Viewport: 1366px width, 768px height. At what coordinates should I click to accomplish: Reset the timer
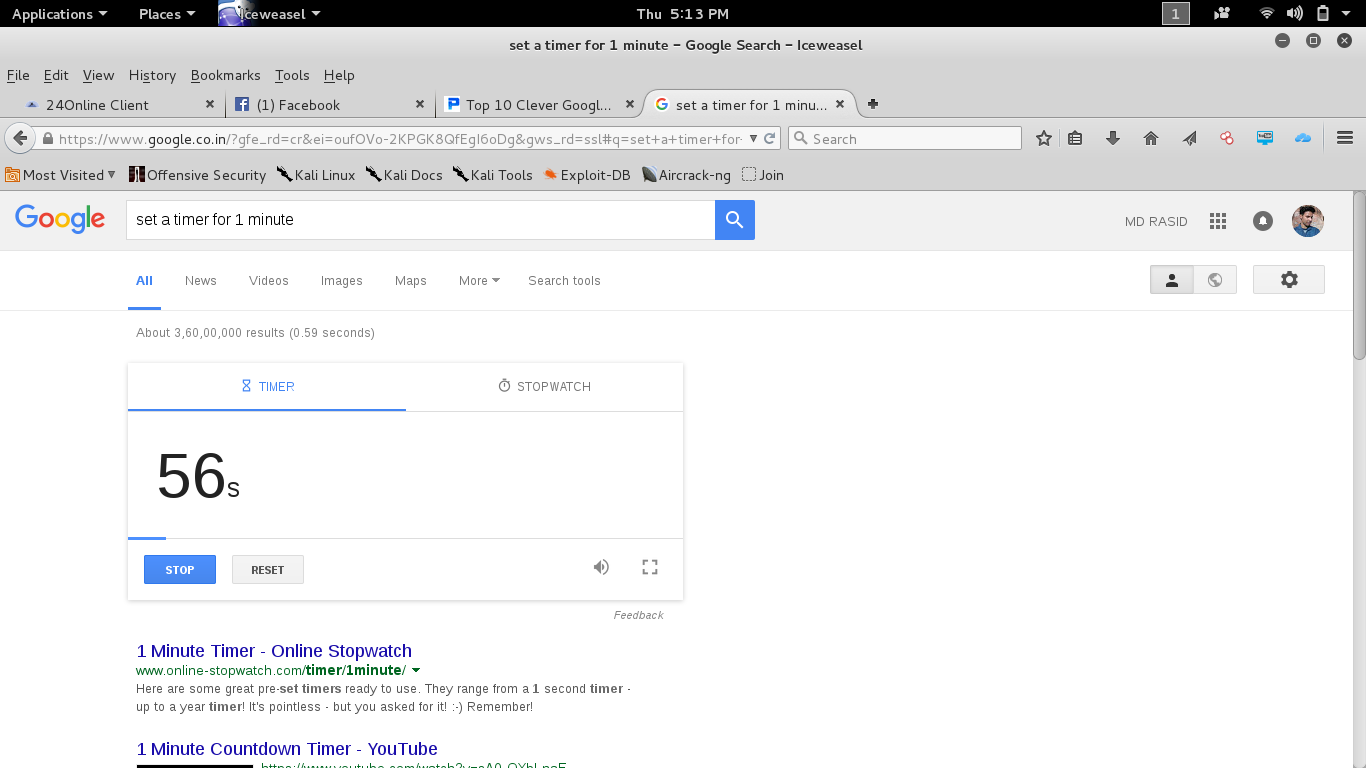268,570
